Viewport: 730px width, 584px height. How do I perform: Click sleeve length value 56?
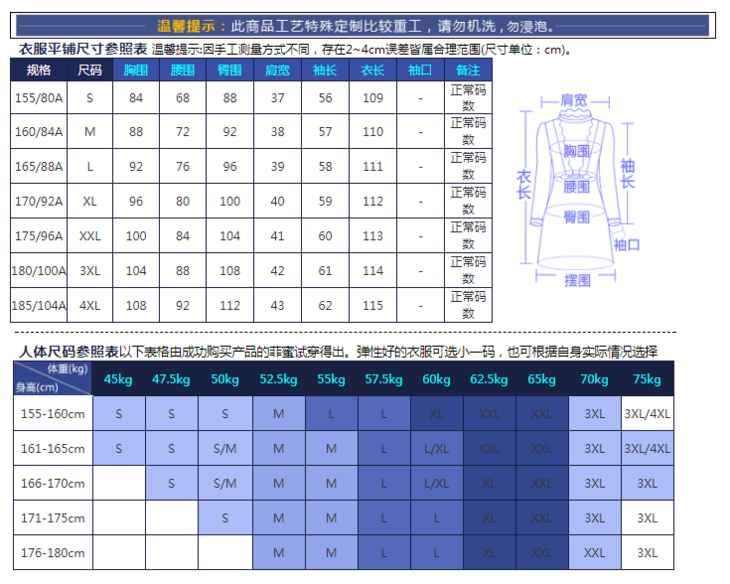pyautogui.click(x=325, y=98)
